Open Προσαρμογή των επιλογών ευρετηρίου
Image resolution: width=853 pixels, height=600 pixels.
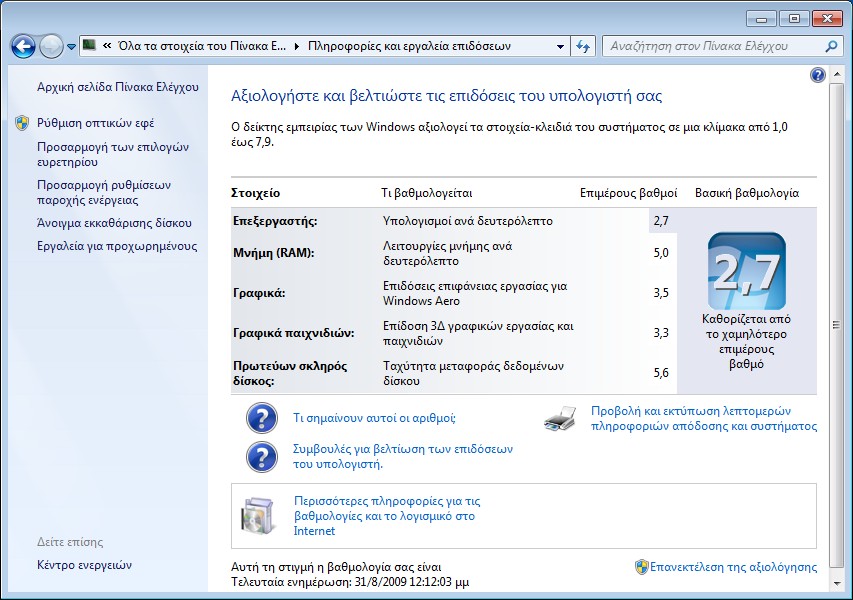click(113, 154)
